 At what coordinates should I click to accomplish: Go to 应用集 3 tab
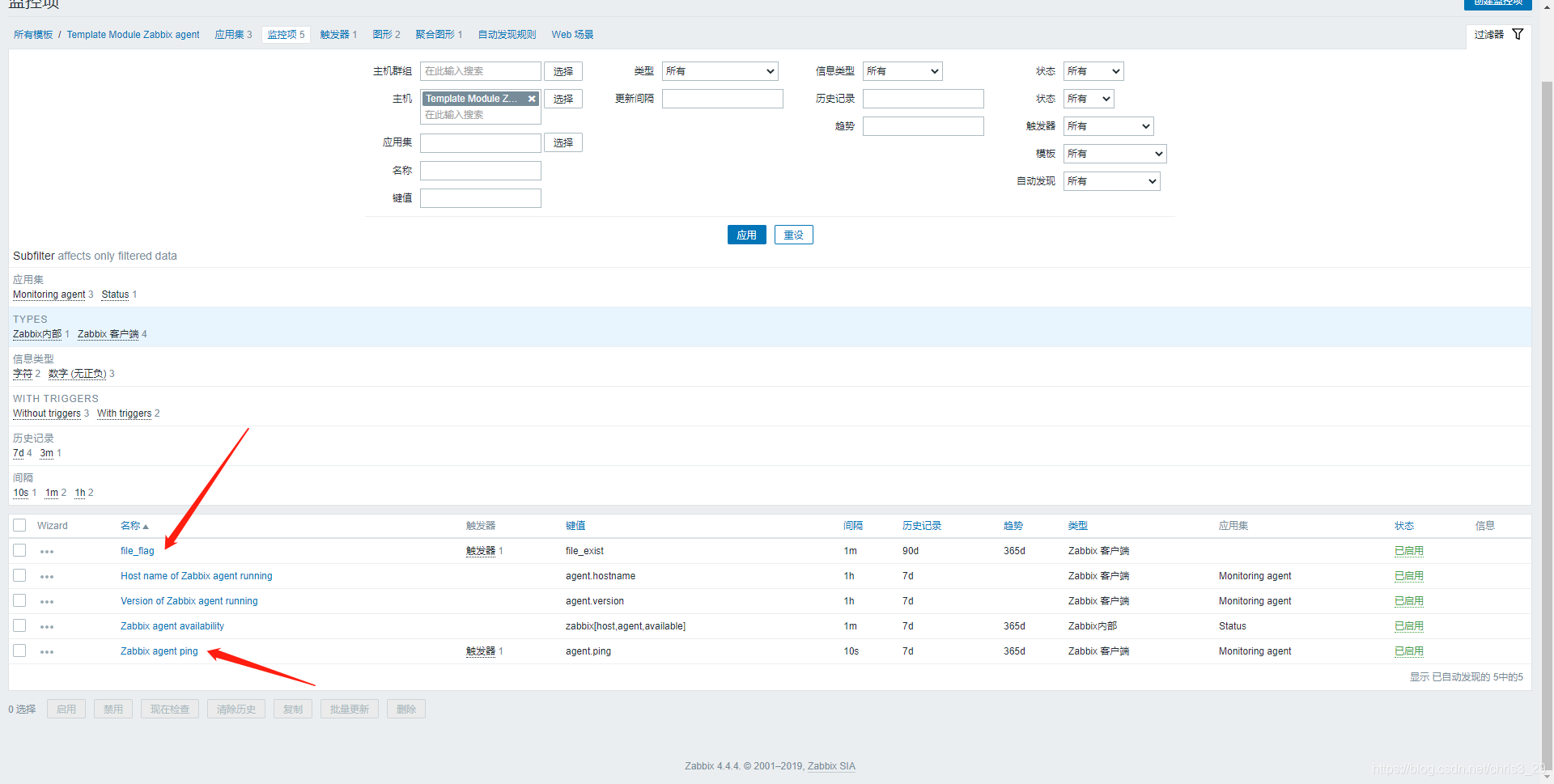(x=233, y=35)
